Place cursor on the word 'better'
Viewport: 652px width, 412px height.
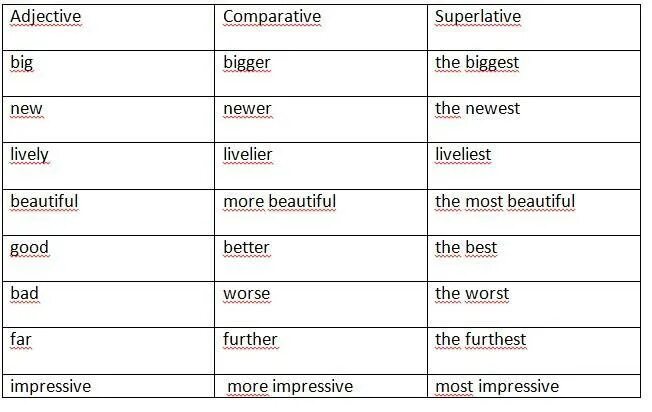click(248, 247)
